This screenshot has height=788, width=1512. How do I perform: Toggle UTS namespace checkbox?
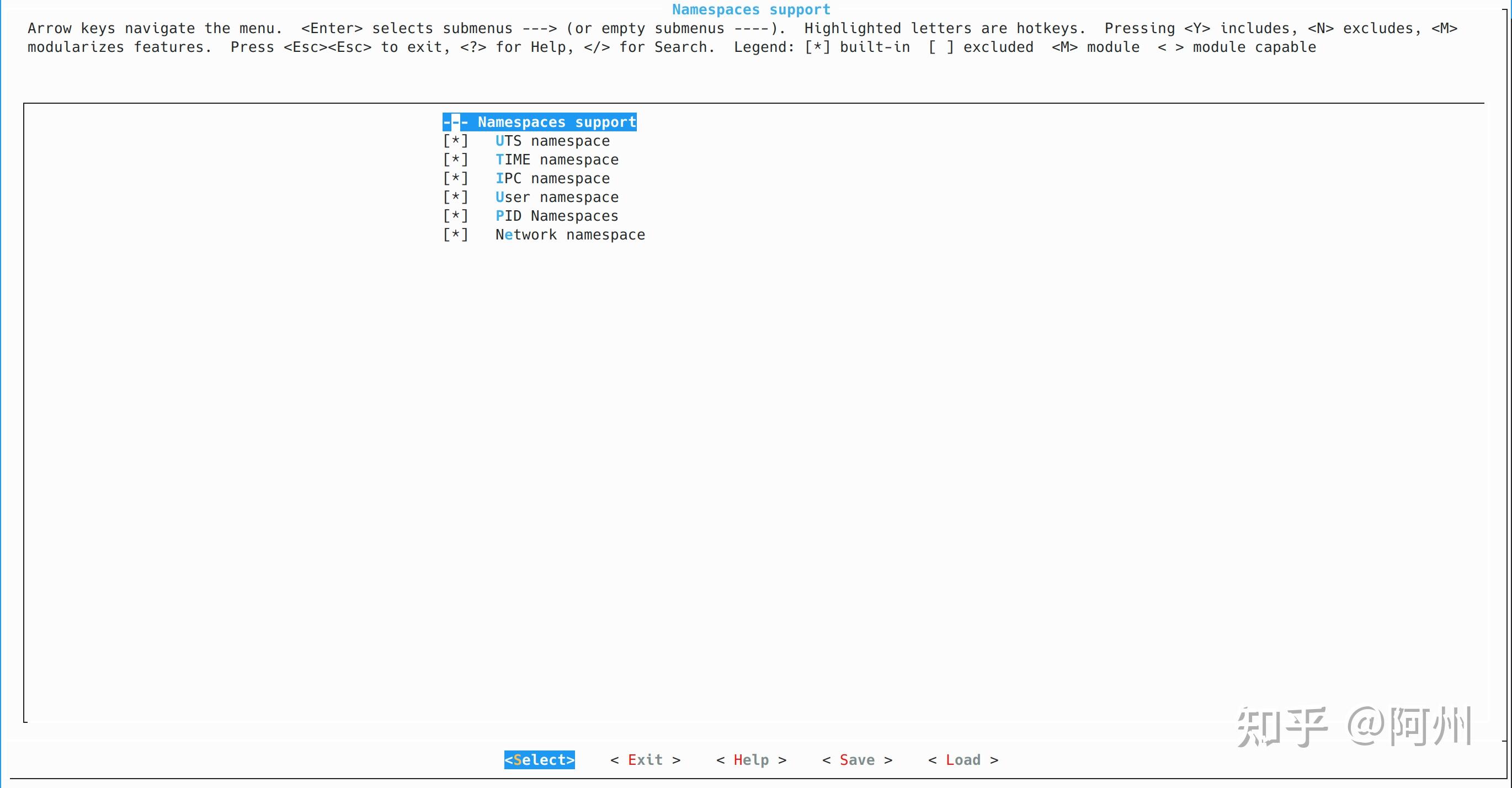click(455, 141)
